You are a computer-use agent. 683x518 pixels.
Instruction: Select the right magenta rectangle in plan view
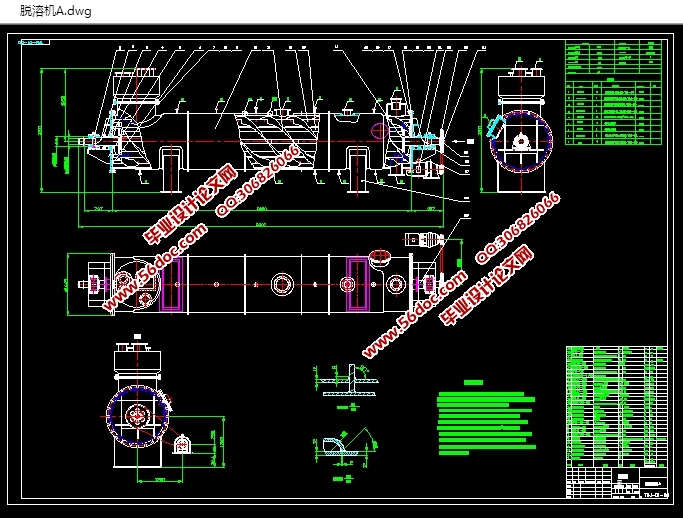[x=357, y=282]
